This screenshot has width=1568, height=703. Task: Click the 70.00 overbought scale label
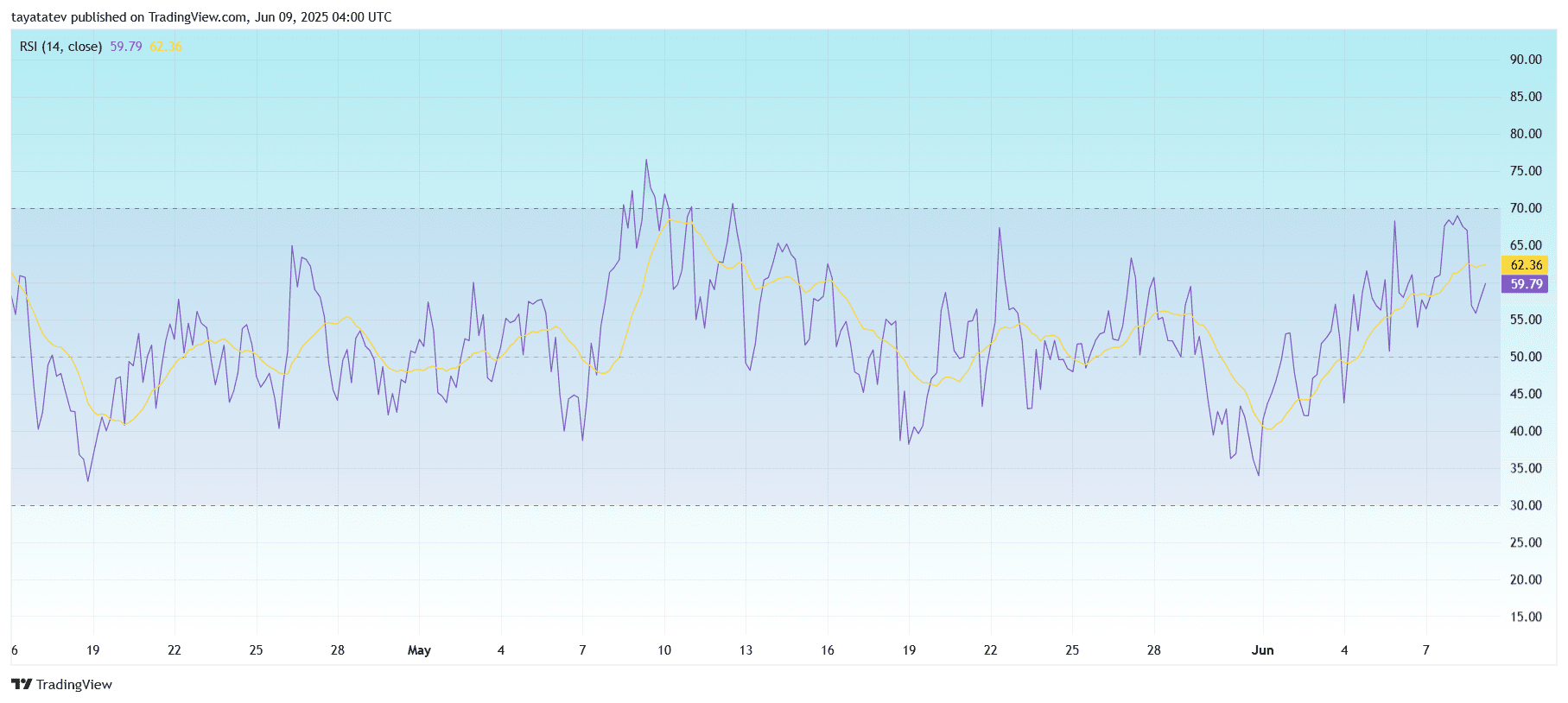pyautogui.click(x=1526, y=208)
